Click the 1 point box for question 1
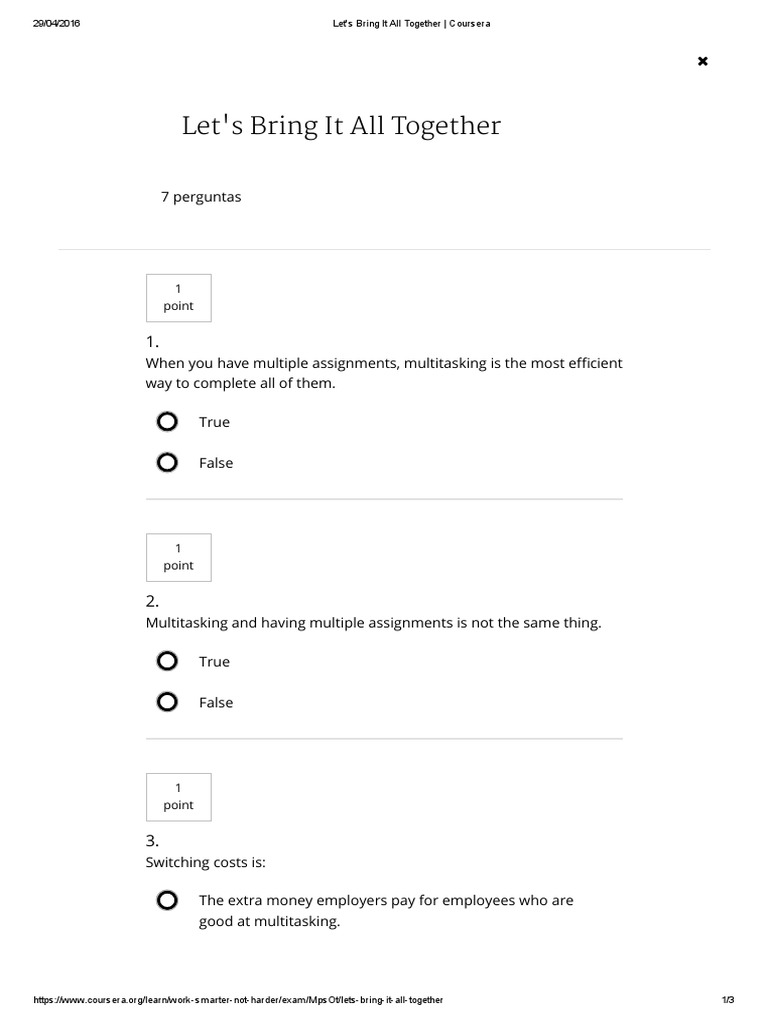The width and height of the screenshot is (768, 1024). coord(178,298)
